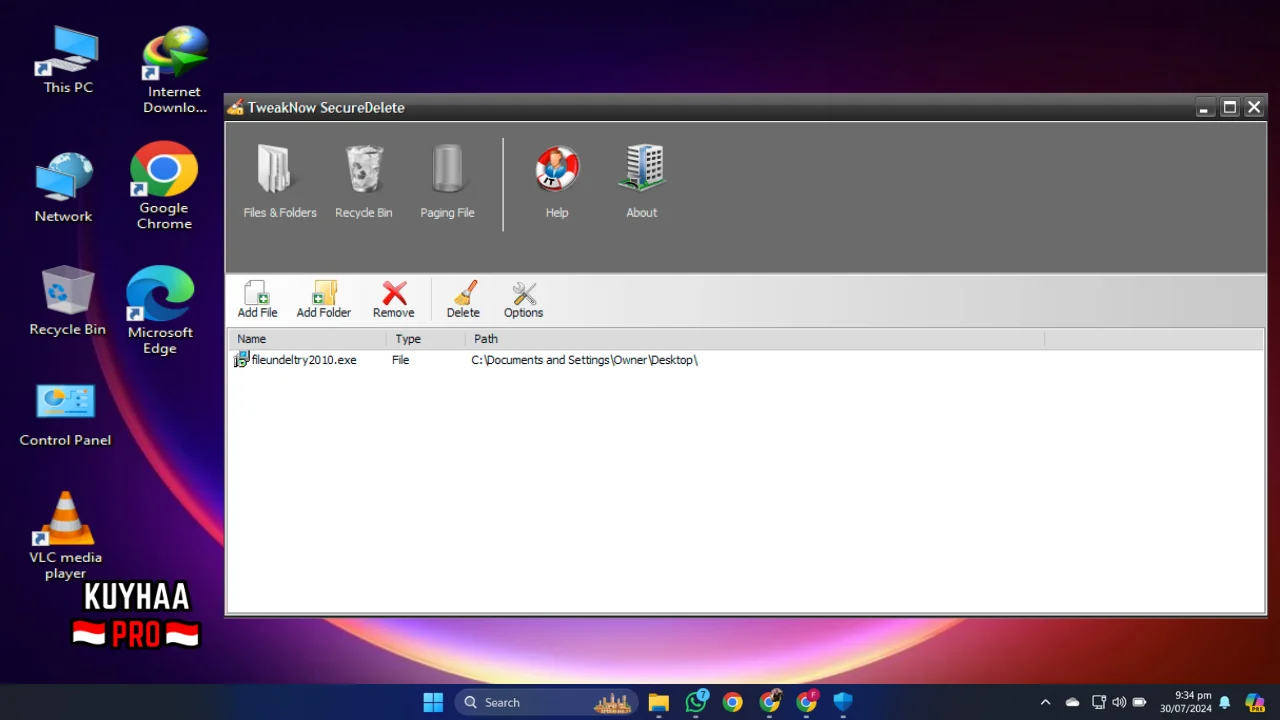This screenshot has width=1280, height=720.
Task: Open WhatsApp from the taskbar
Action: tap(696, 702)
